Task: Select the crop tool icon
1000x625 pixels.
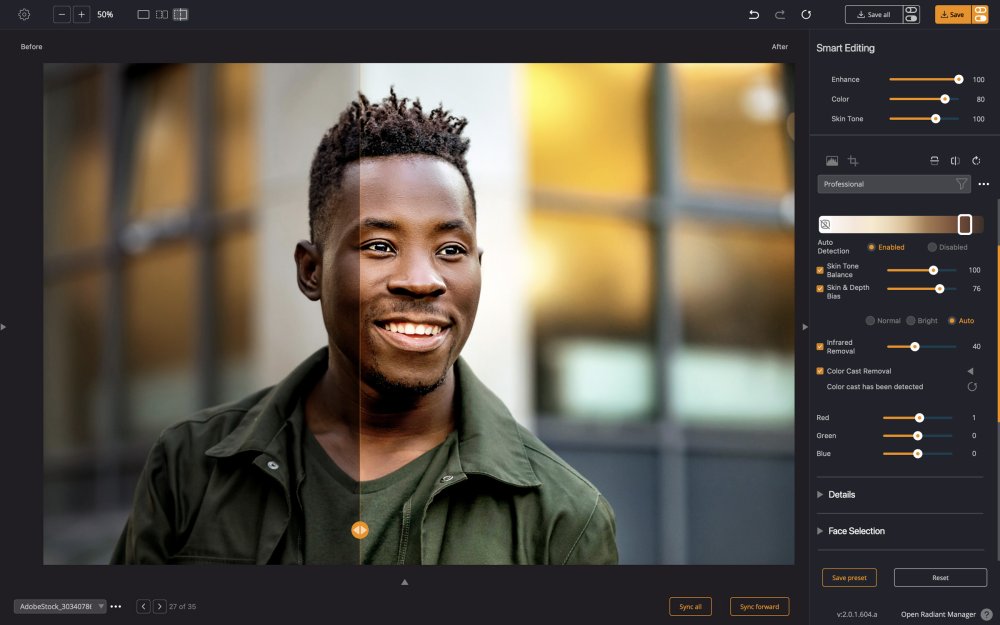Action: click(x=853, y=161)
